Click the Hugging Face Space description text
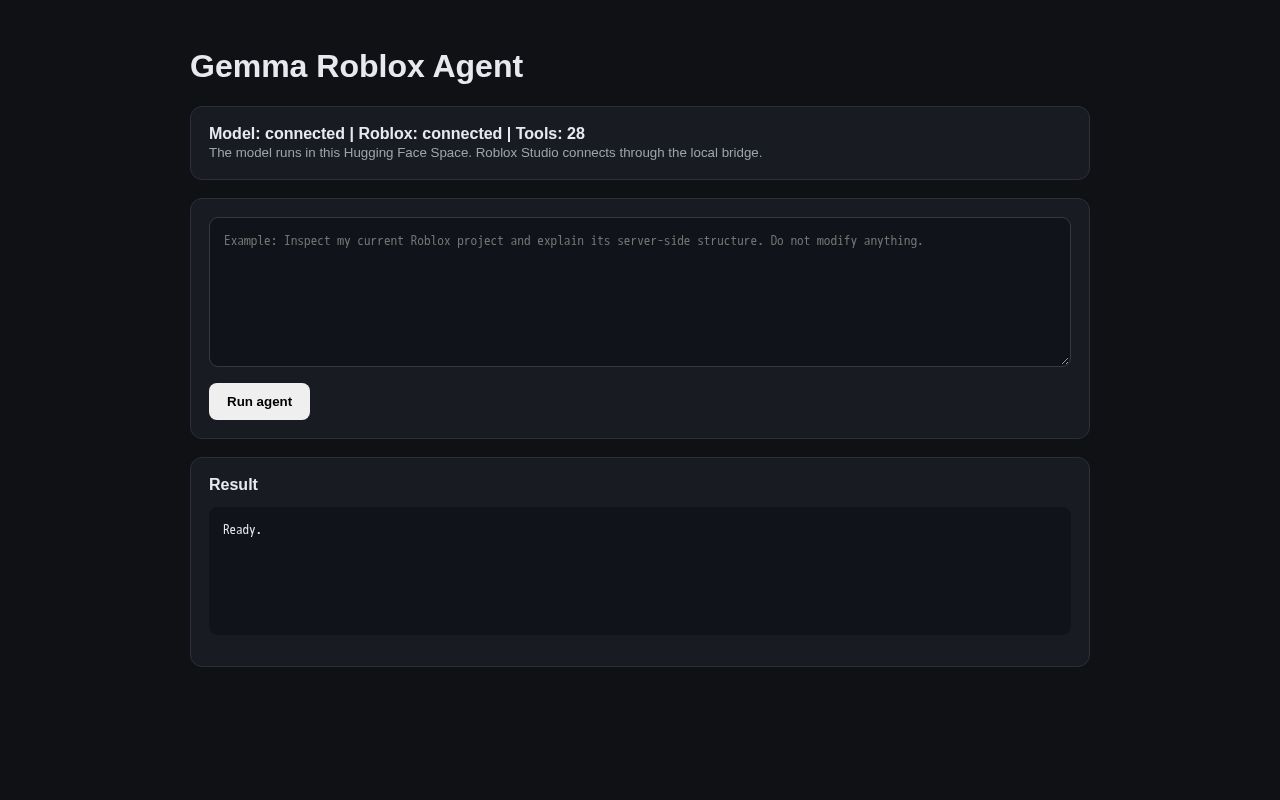 (x=485, y=153)
